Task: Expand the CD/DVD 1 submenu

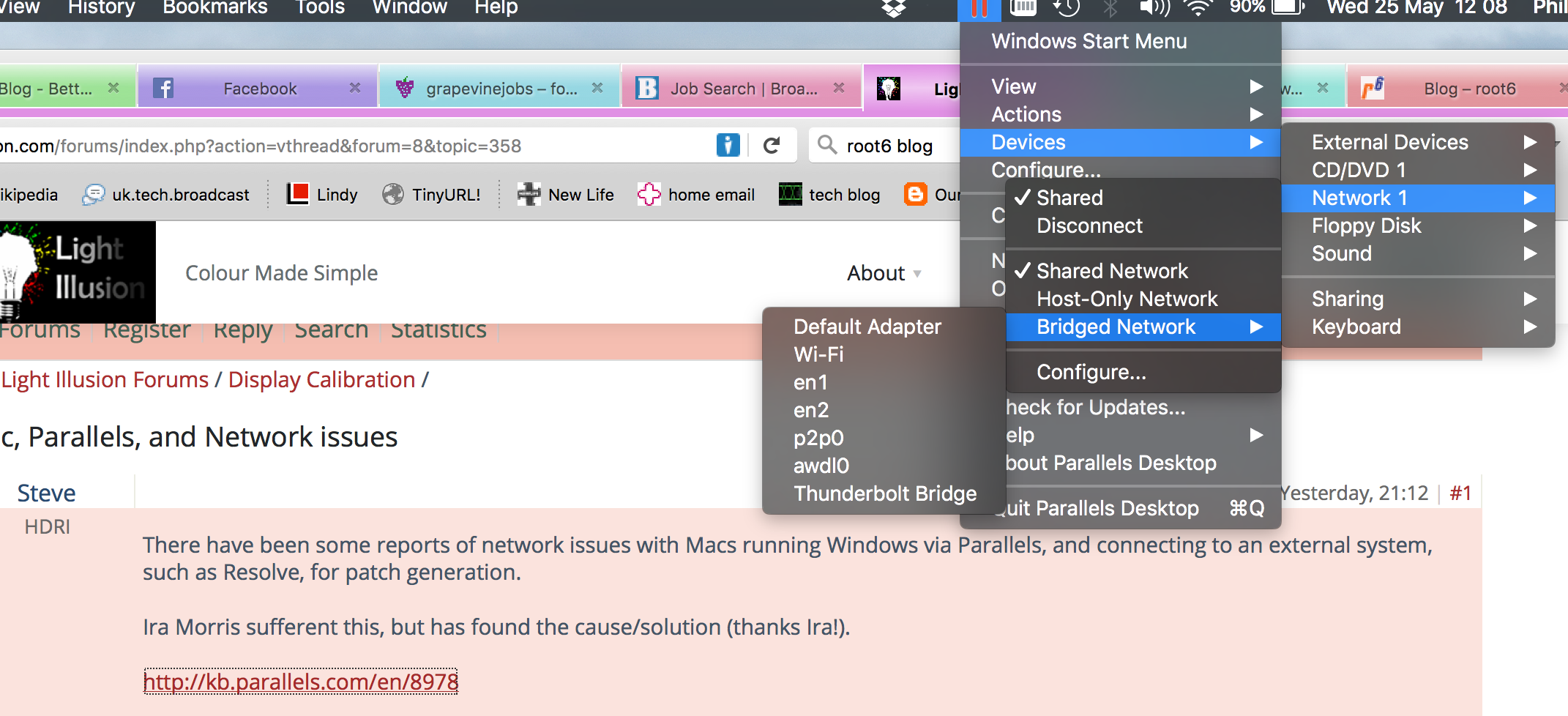Action: (1418, 170)
